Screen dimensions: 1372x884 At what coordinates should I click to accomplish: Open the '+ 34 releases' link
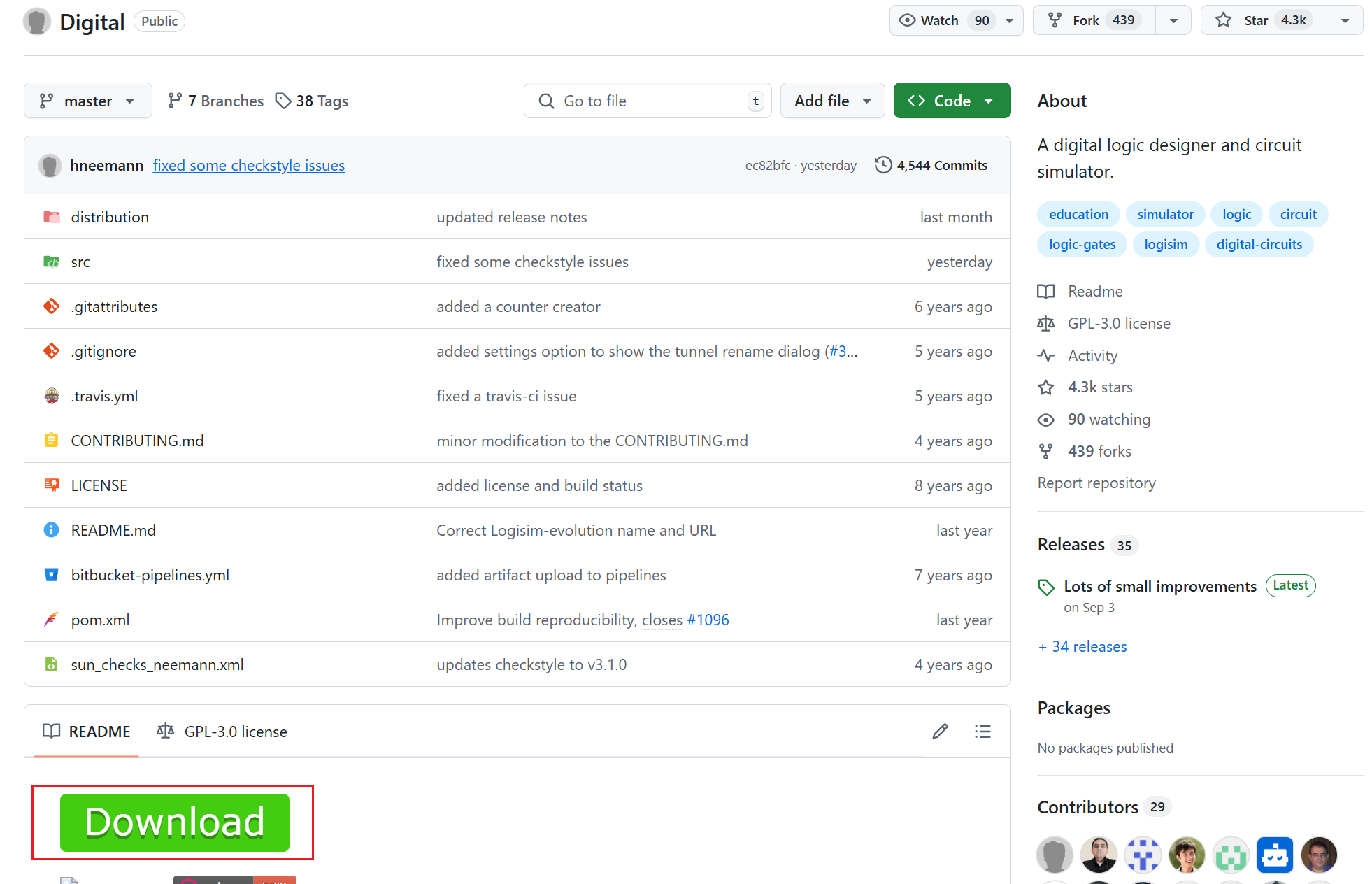click(1082, 646)
